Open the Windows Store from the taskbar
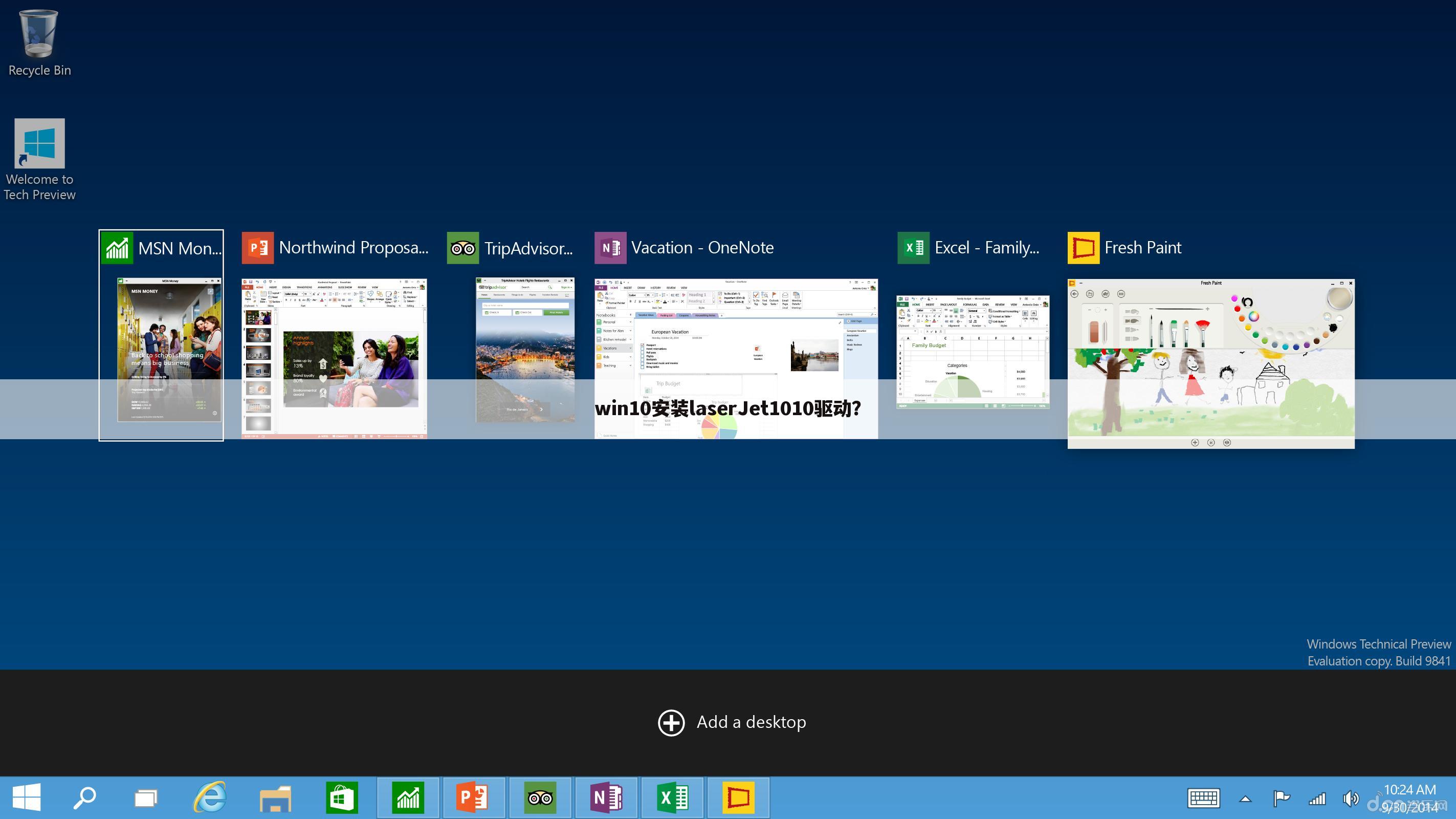This screenshot has width=1456, height=819. pos(341,798)
